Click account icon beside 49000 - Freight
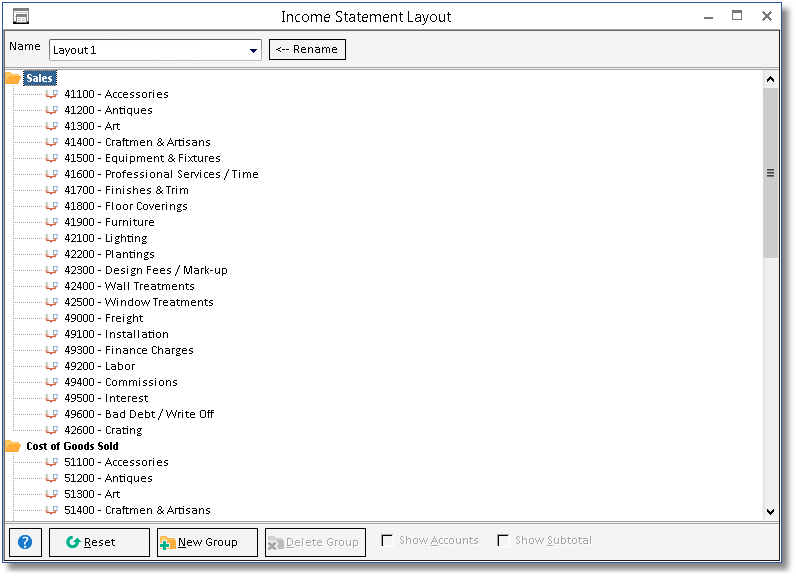This screenshot has width=796, height=577. coord(51,318)
